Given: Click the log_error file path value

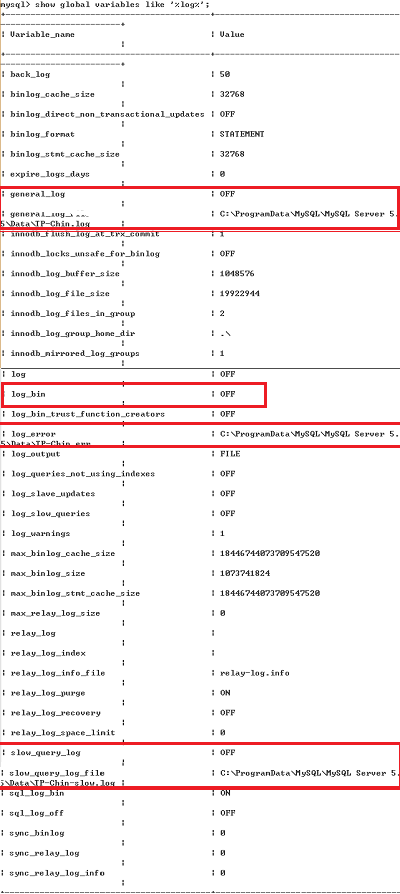Looking at the screenshot, I should pyautogui.click(x=309, y=434).
